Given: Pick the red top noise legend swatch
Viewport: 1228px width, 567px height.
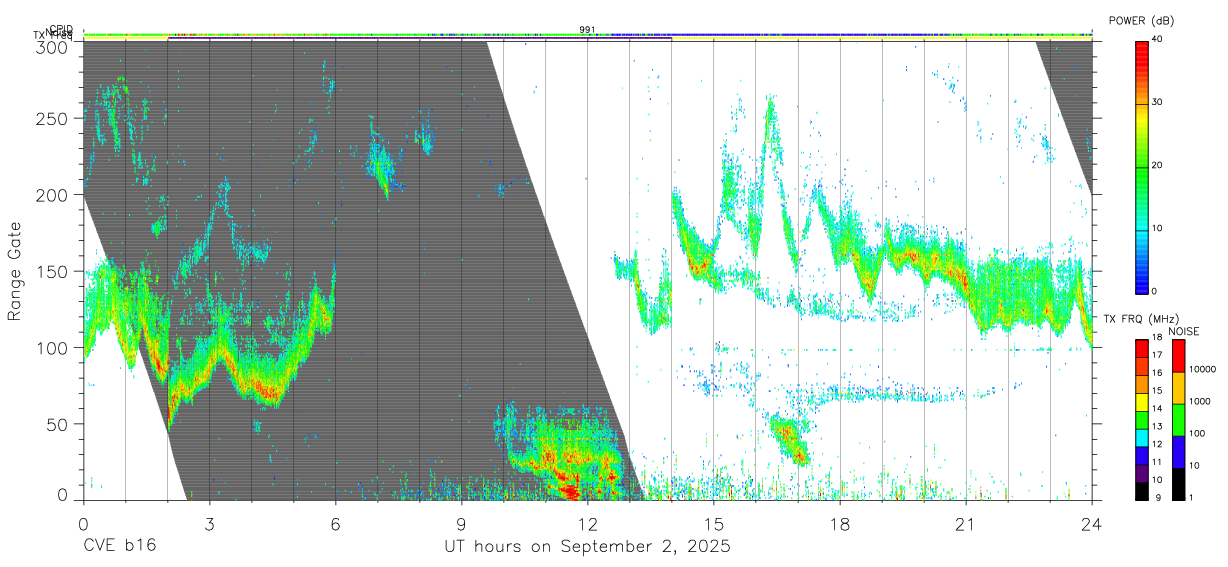Looking at the screenshot, I should click(1178, 355).
